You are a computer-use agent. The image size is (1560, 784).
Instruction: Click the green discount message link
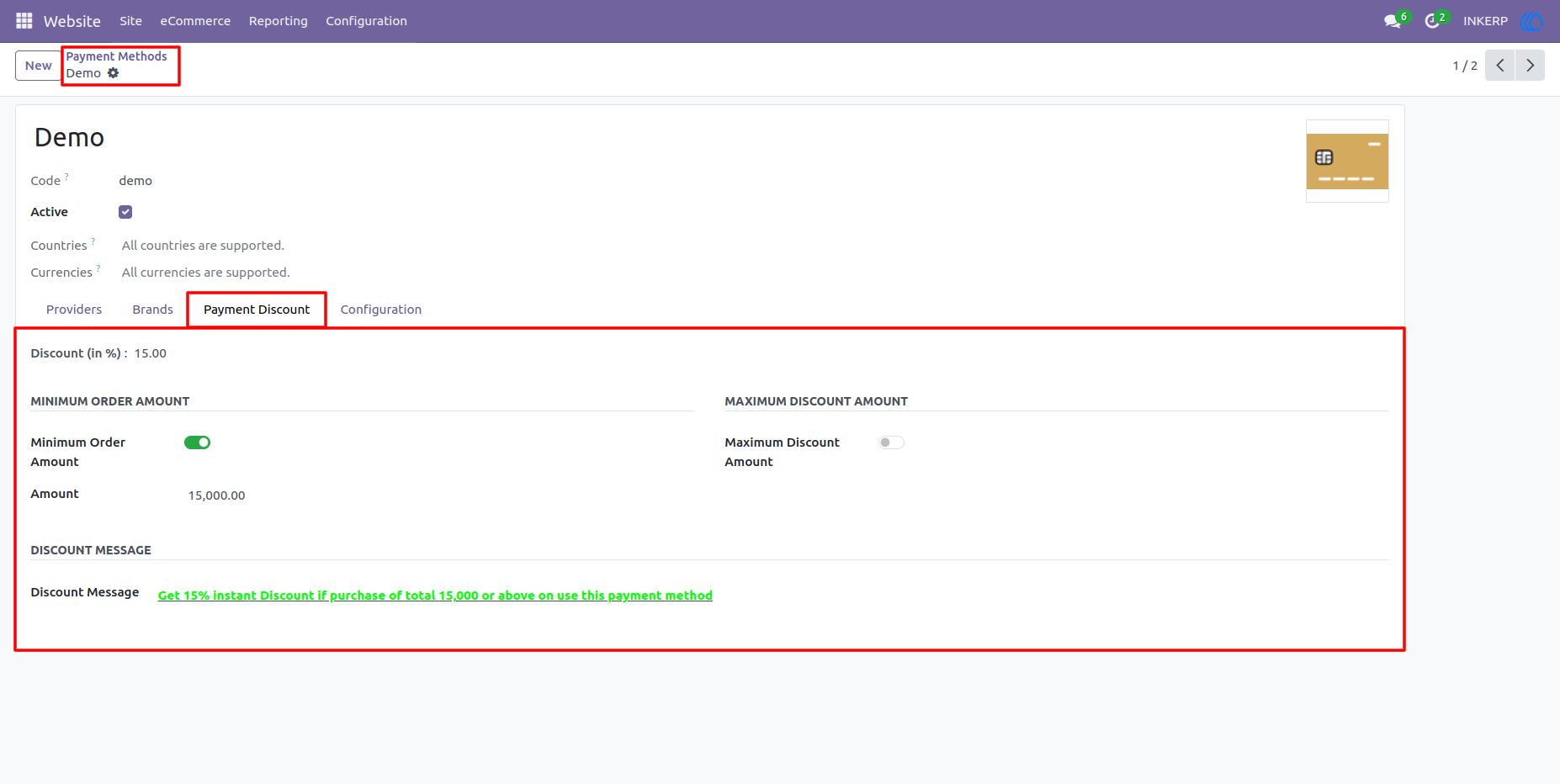pyautogui.click(x=435, y=596)
